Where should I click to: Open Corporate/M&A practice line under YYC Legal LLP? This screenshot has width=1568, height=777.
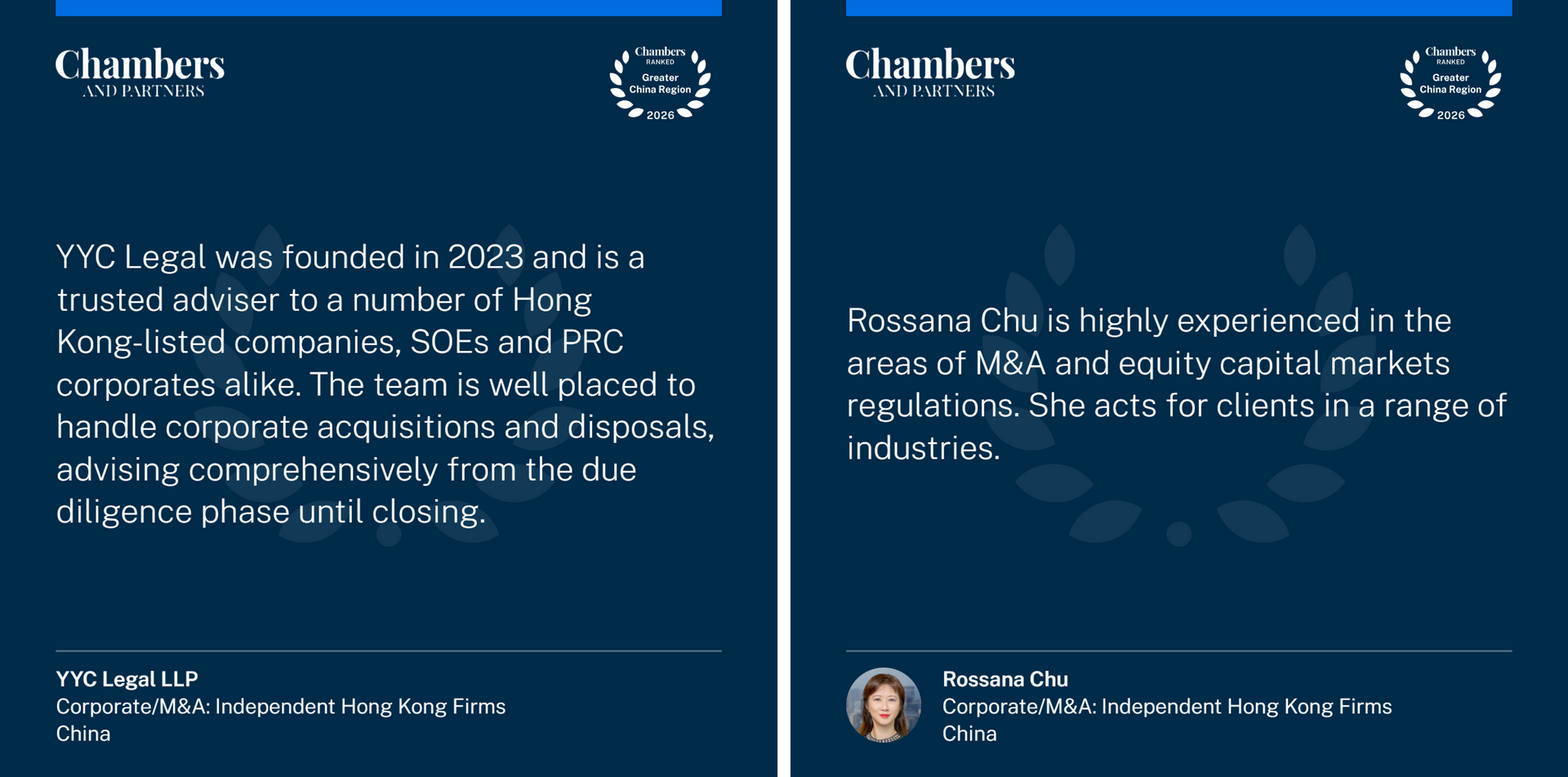(x=281, y=706)
